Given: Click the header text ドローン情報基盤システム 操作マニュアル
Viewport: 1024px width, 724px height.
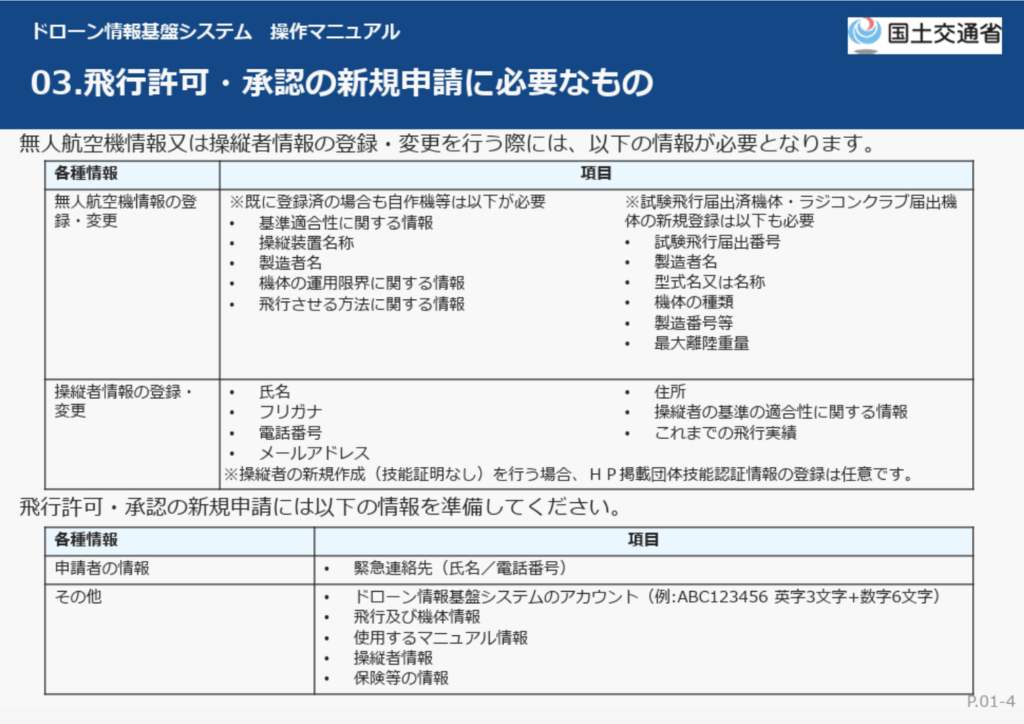Looking at the screenshot, I should click(x=215, y=31).
